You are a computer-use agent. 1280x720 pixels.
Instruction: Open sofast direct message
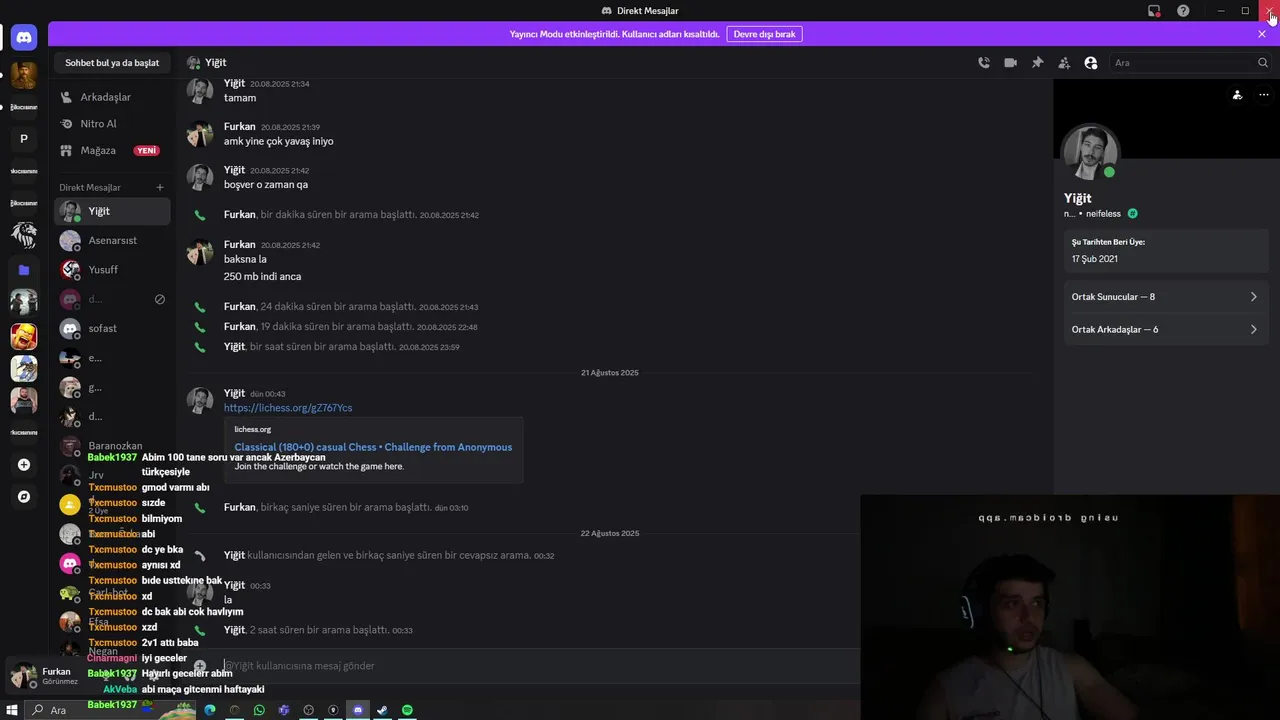tap(112, 329)
